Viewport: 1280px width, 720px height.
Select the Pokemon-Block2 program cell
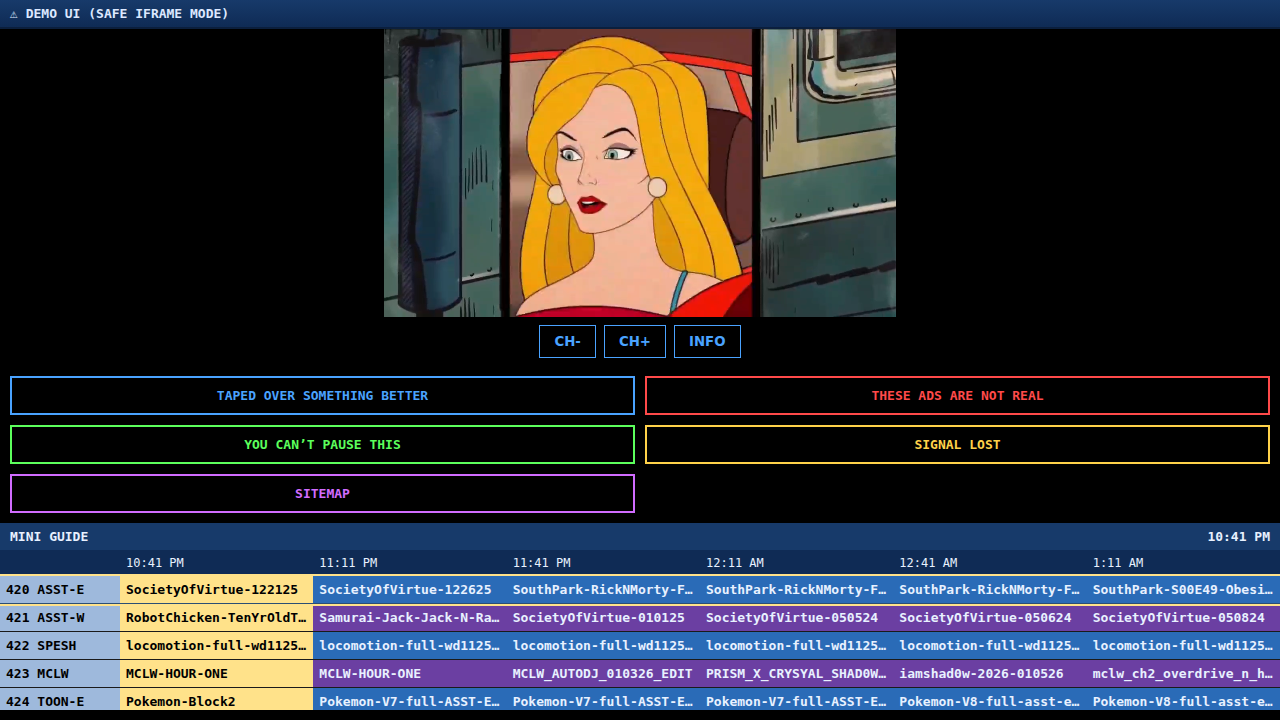tap(216, 700)
